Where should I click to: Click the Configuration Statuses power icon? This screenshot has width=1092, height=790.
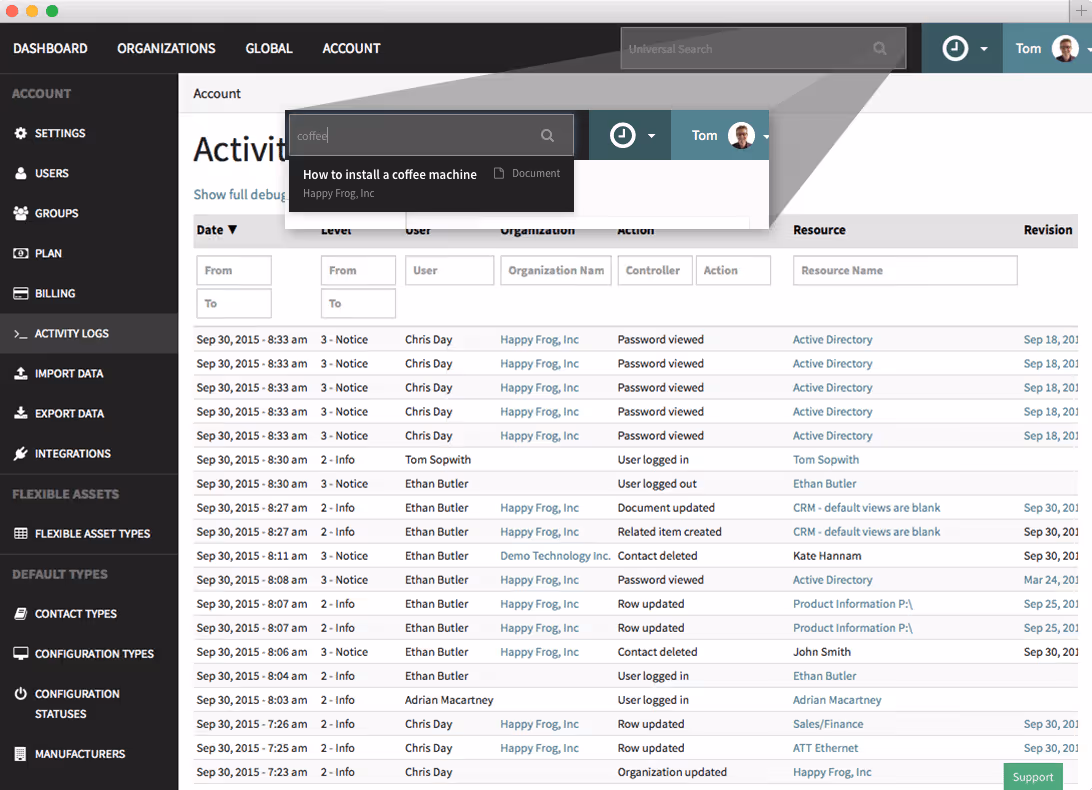tap(21, 694)
